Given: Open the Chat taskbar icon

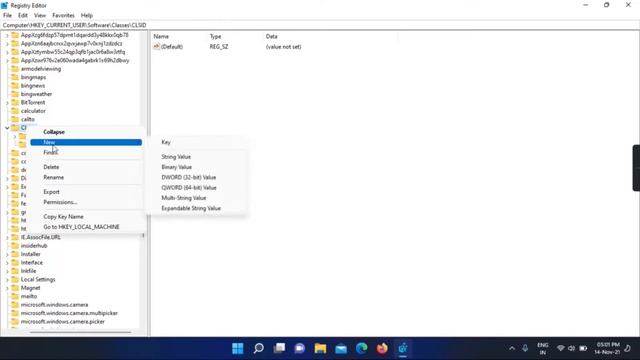Looking at the screenshot, I should pos(300,348).
